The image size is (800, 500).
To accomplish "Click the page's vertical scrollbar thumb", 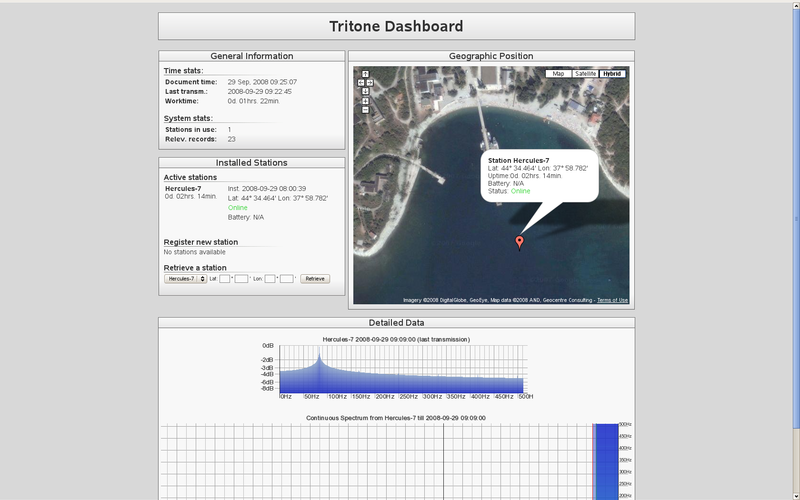I will [796, 219].
